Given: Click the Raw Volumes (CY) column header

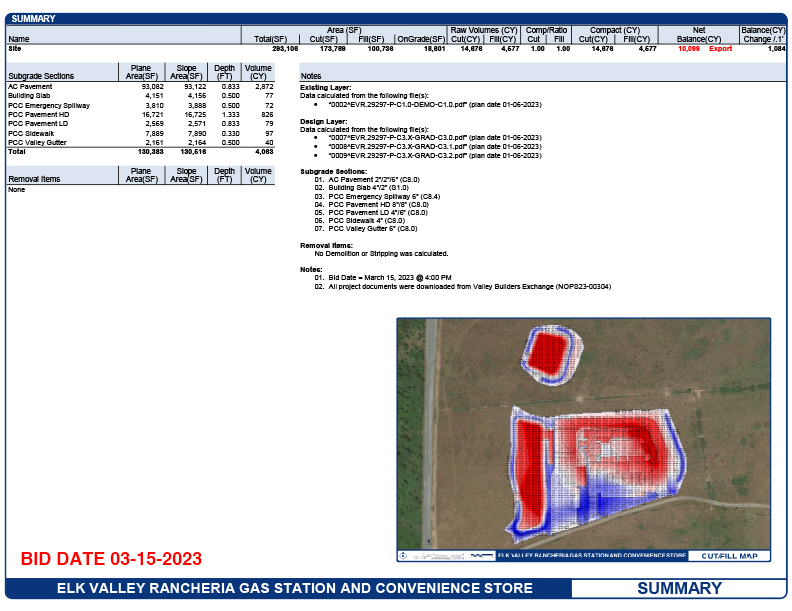Looking at the screenshot, I should click(x=483, y=30).
